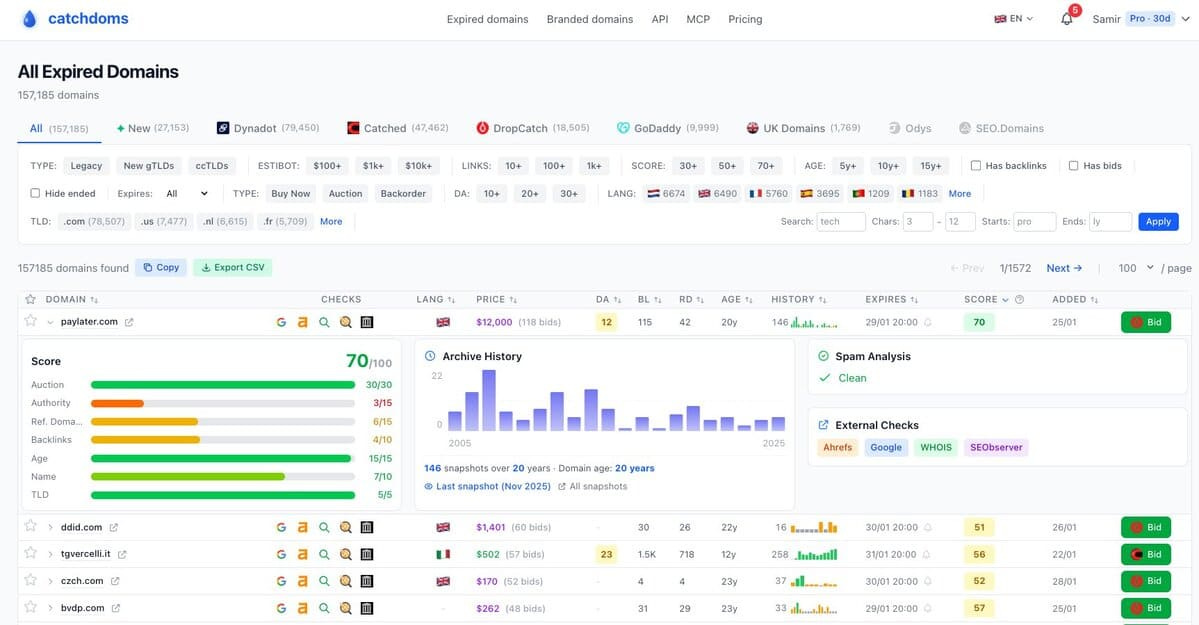Screen dimensions: 1199x625
Task: Star the paylater.com domain row
Action: coord(31,321)
